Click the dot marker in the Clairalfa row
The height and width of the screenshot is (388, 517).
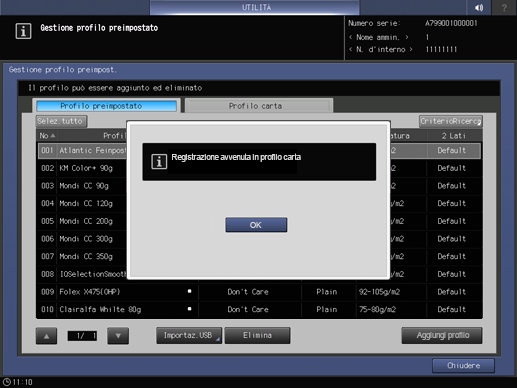coord(189,309)
